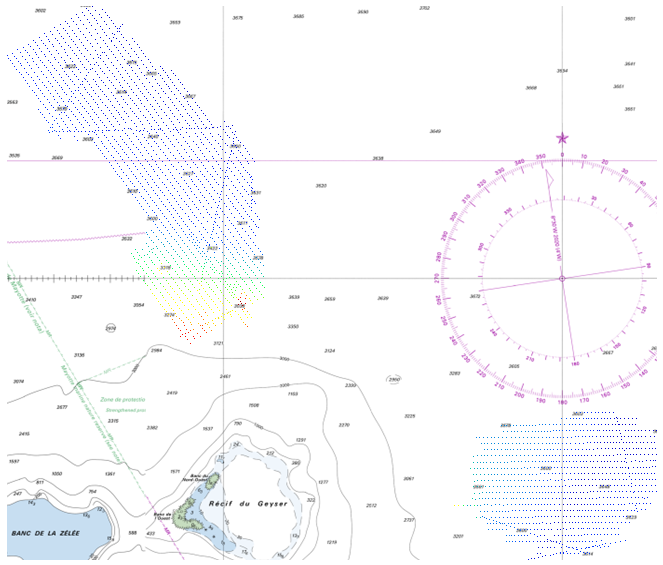Click the magenta star symbol above the compass
Image resolution: width=663 pixels, height=565 pixels.
pyautogui.click(x=562, y=138)
